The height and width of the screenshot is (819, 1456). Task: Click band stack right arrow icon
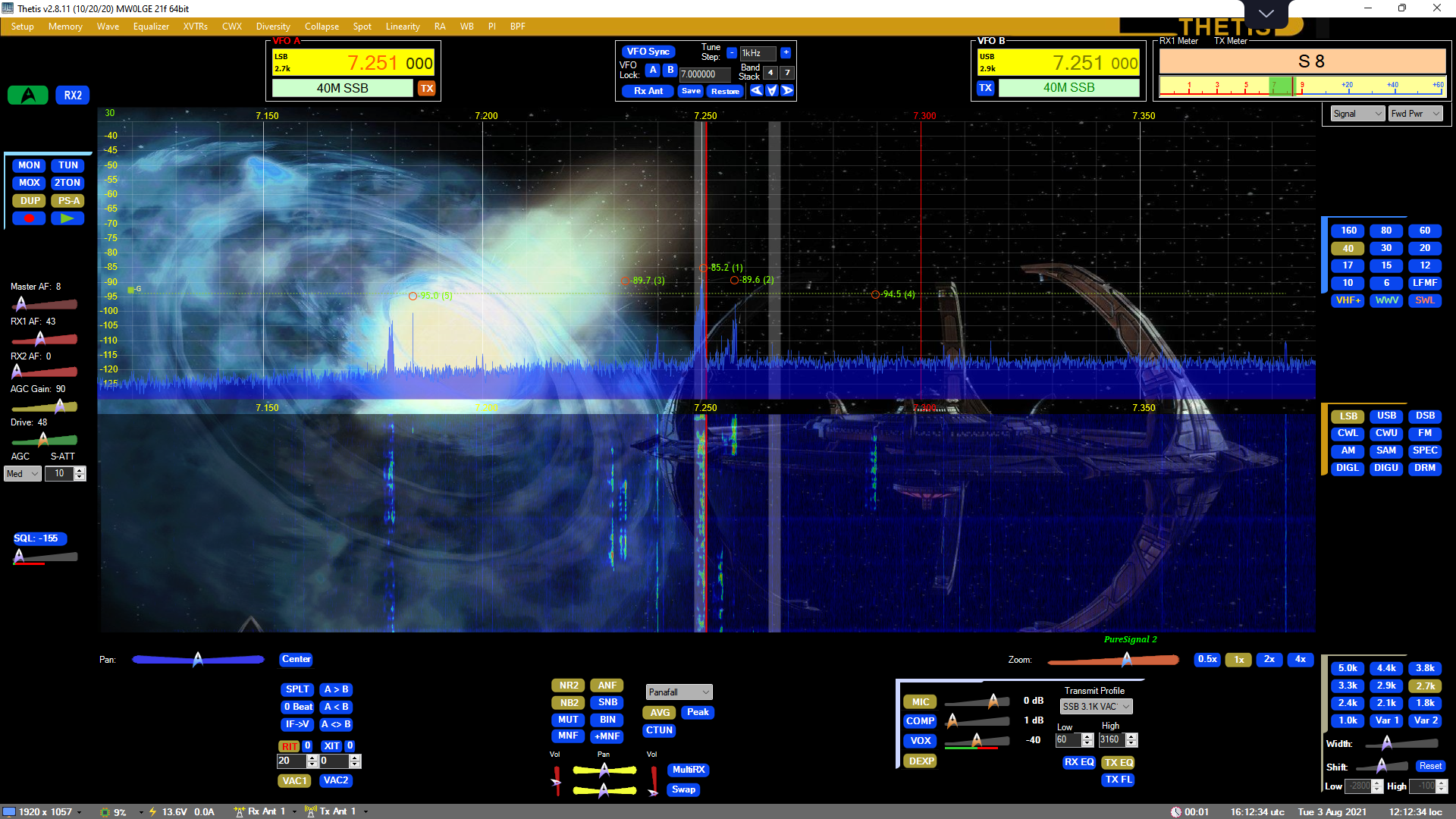788,91
